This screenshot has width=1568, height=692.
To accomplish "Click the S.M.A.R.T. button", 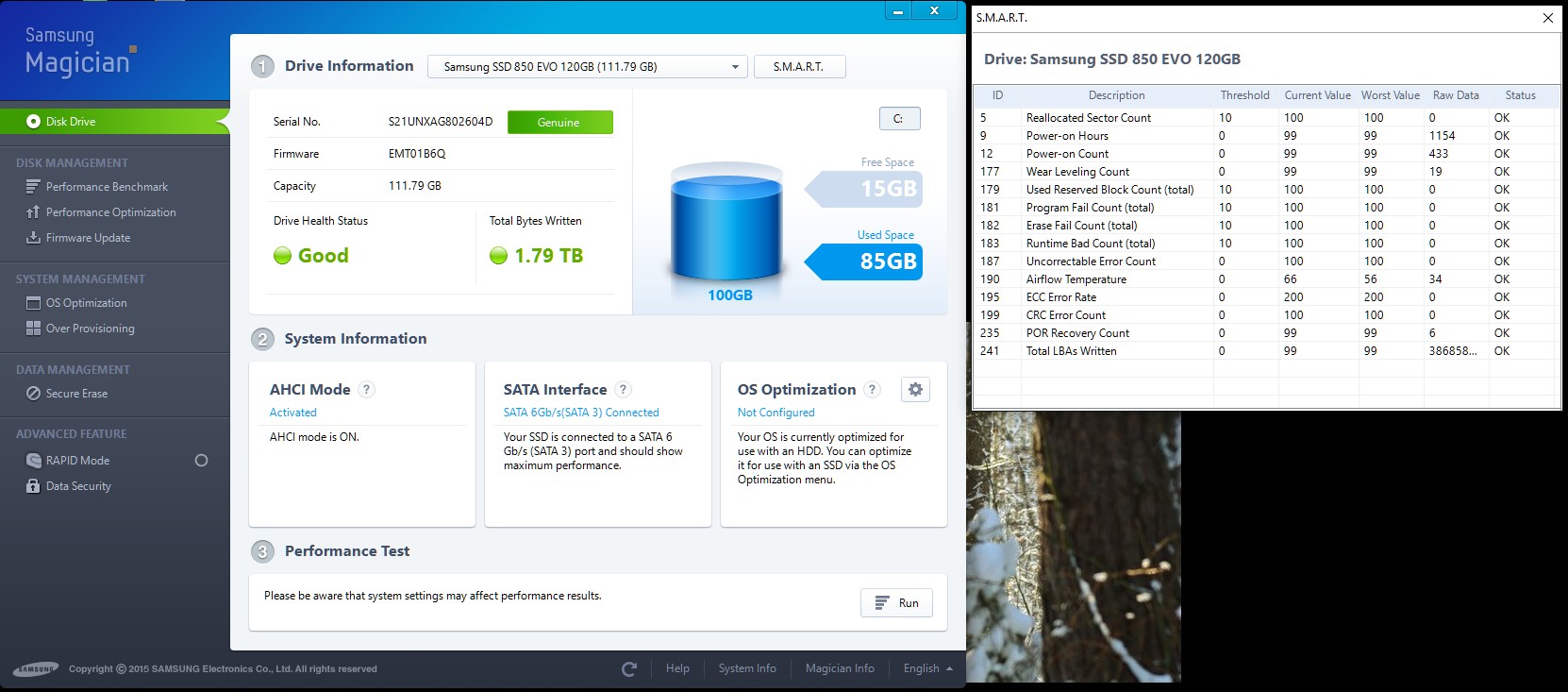I will 799,67.
